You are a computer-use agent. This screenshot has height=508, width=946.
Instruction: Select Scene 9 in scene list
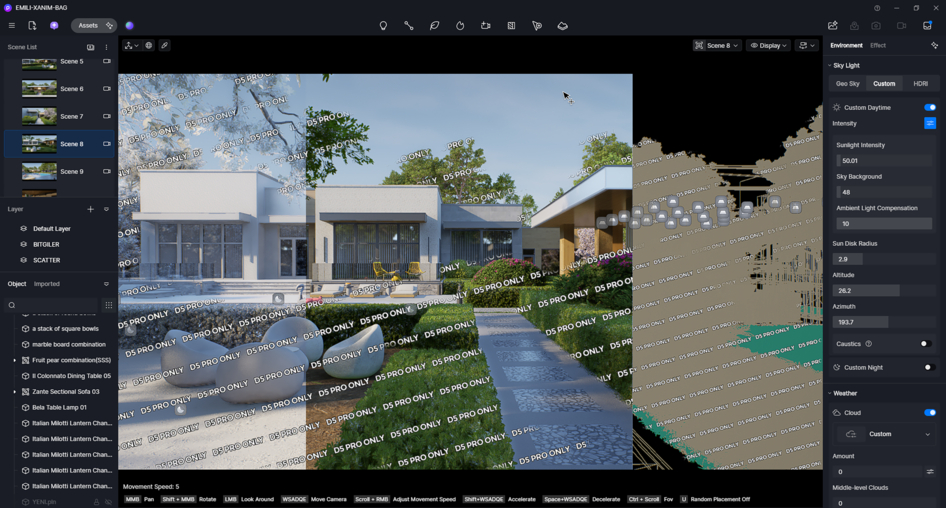tap(59, 171)
